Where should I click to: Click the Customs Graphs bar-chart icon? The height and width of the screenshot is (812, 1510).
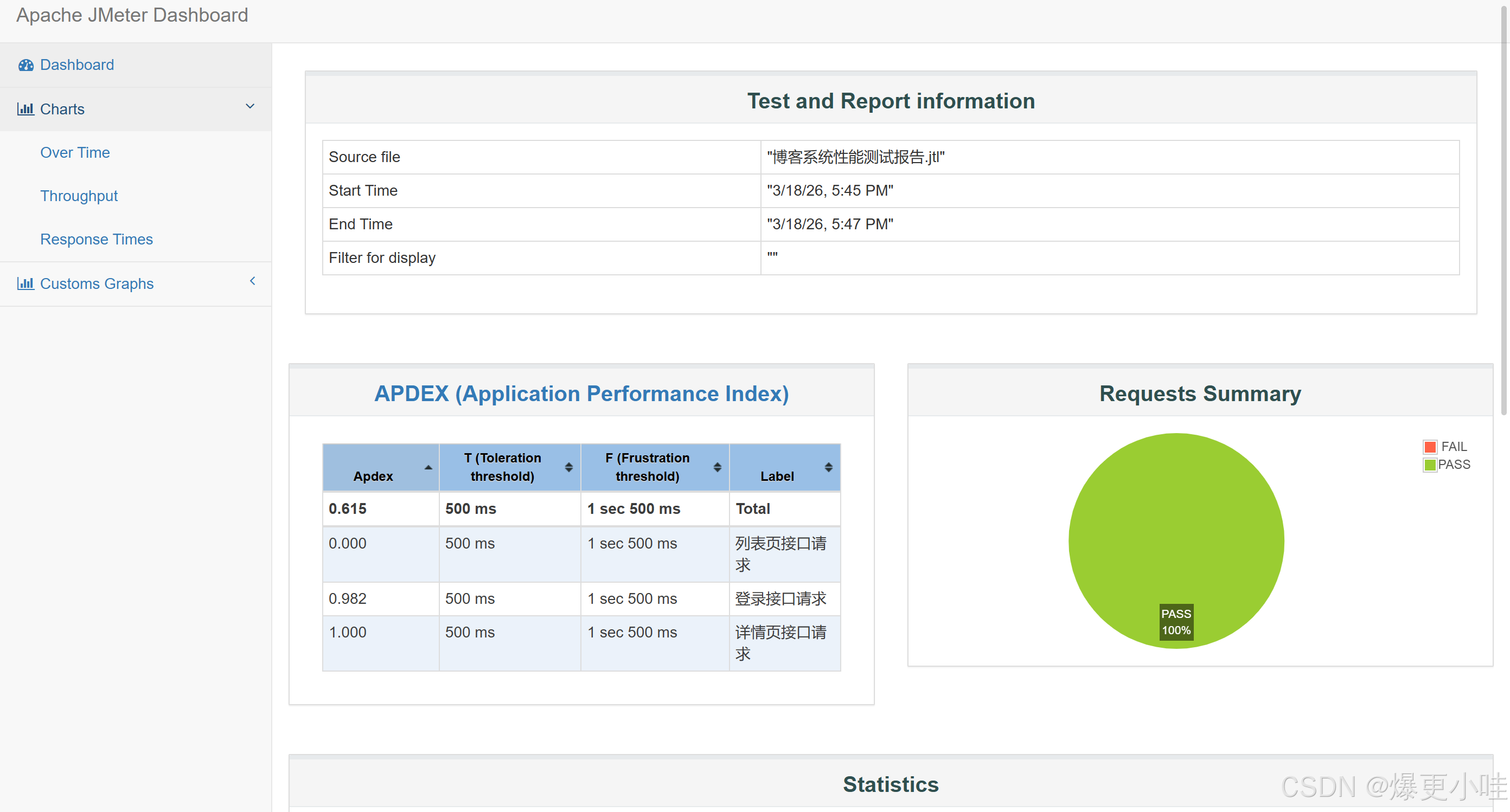click(25, 283)
